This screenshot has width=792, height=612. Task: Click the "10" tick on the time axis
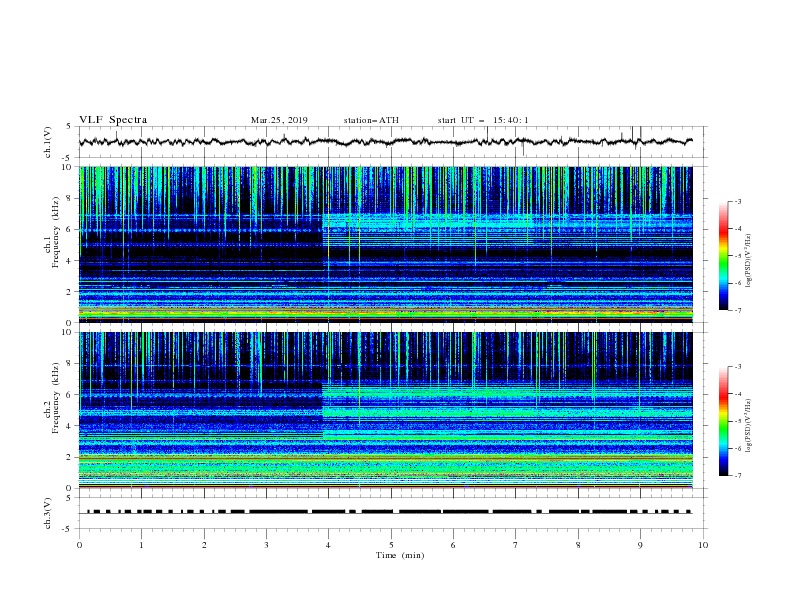[x=703, y=545]
